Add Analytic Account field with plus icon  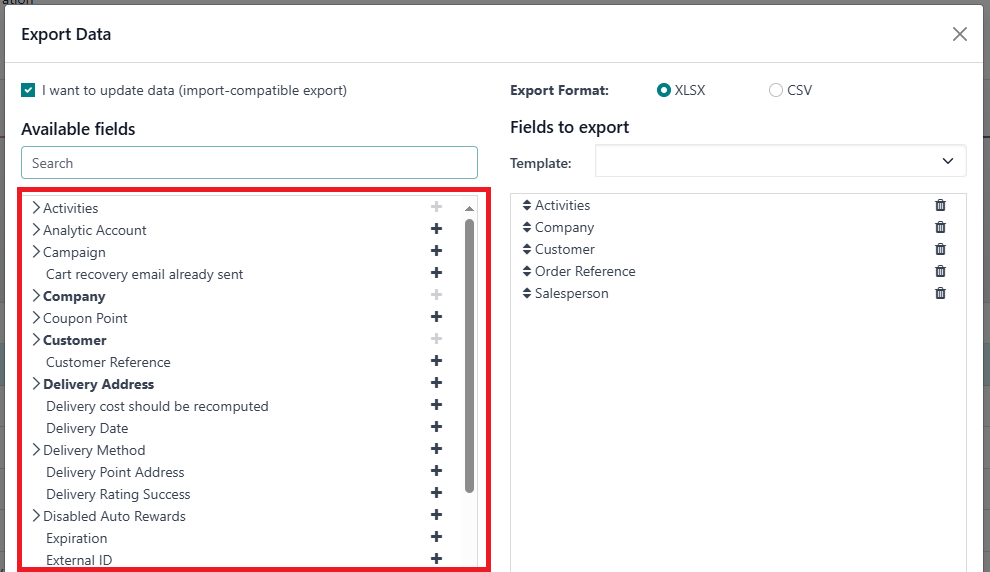436,230
